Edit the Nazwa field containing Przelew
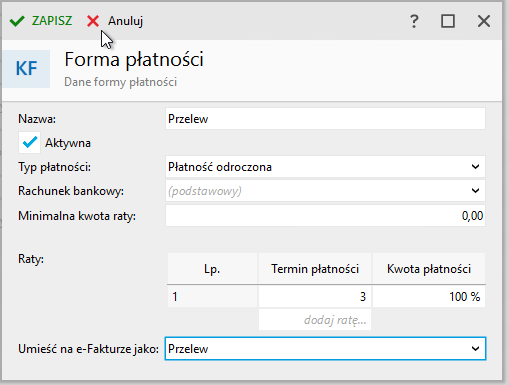 [325, 119]
